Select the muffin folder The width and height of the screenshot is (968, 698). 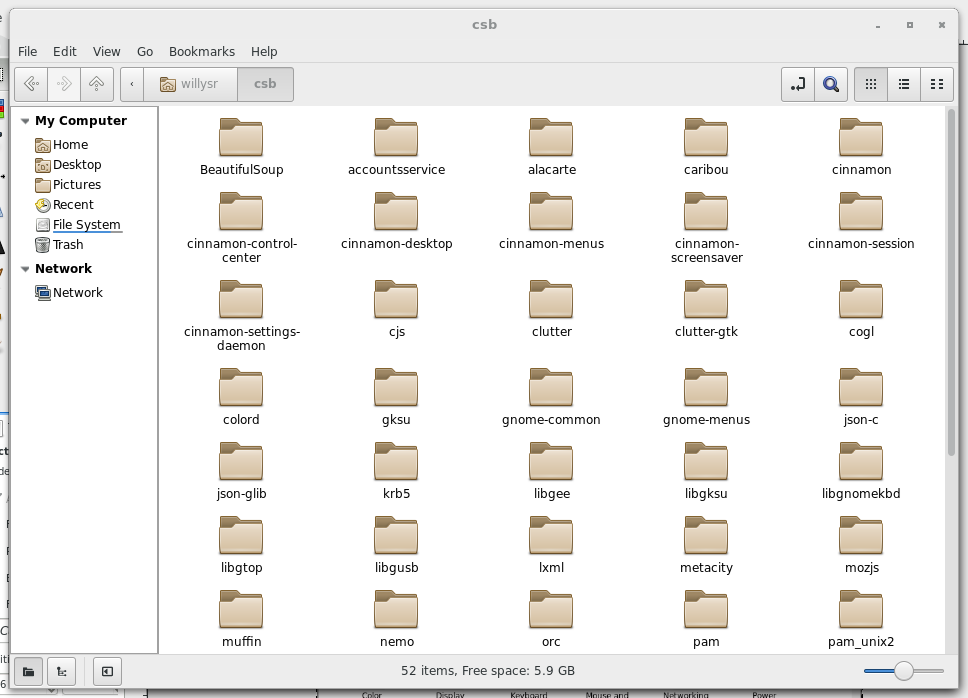241,620
